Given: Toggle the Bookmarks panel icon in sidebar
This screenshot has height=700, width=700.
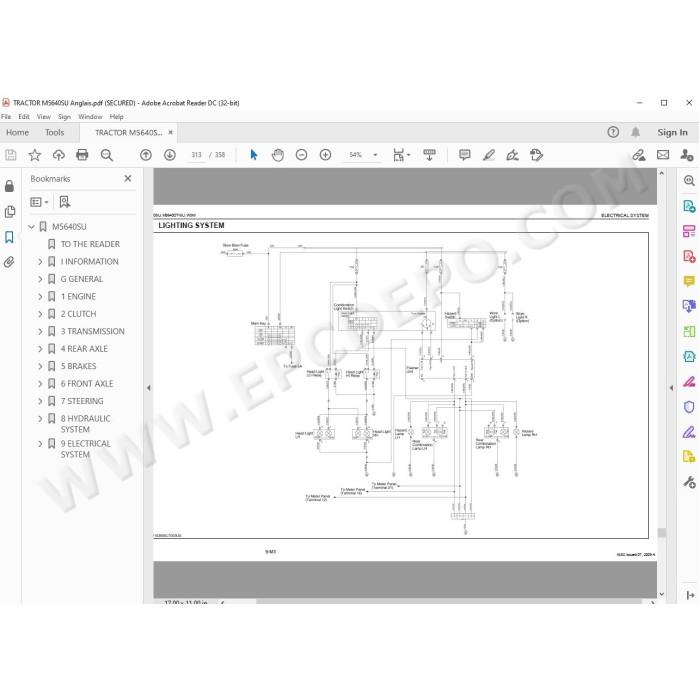Looking at the screenshot, I should click(x=9, y=237).
